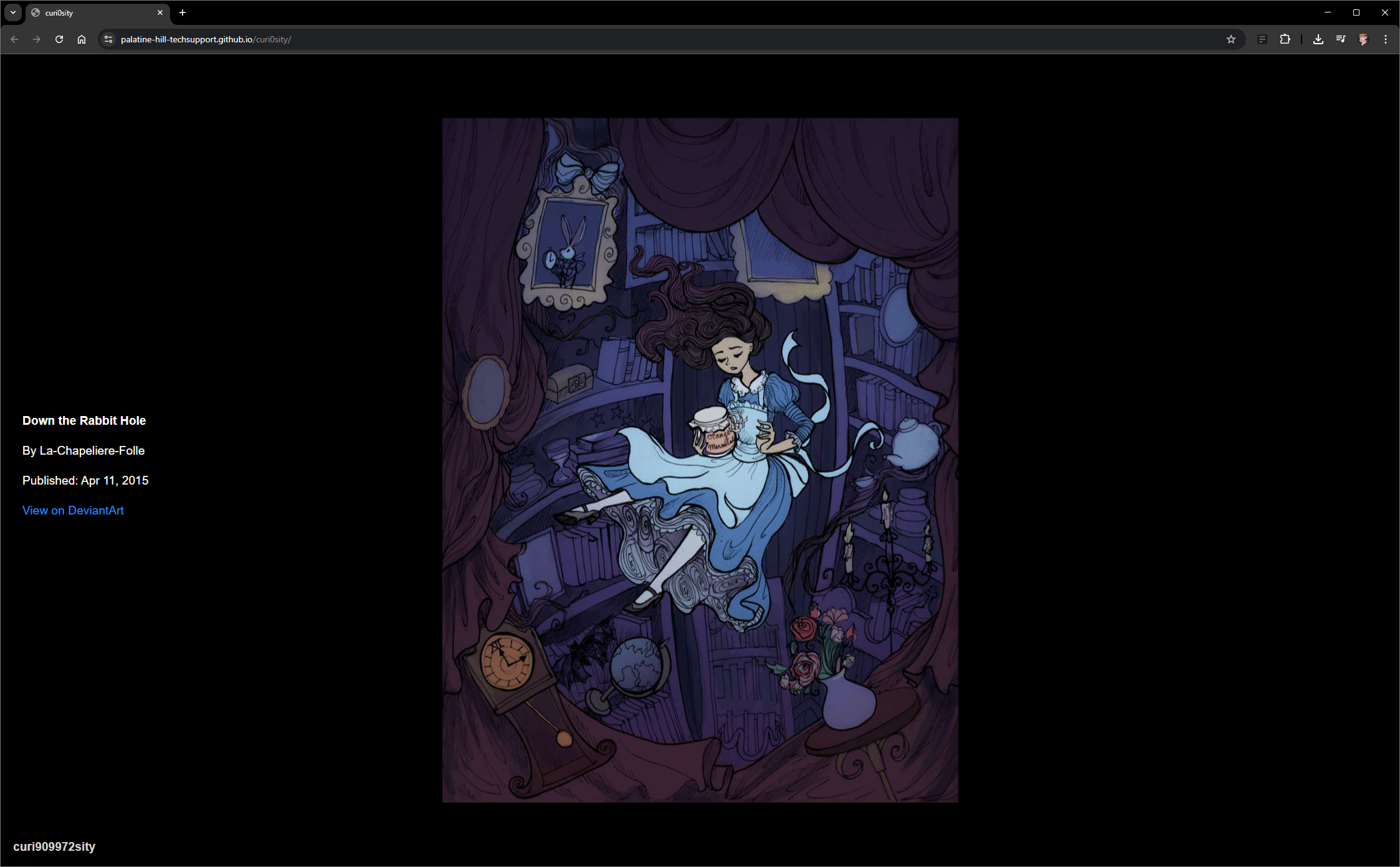The image size is (1400, 867).
Task: Open the media controls icon
Action: 1341,39
